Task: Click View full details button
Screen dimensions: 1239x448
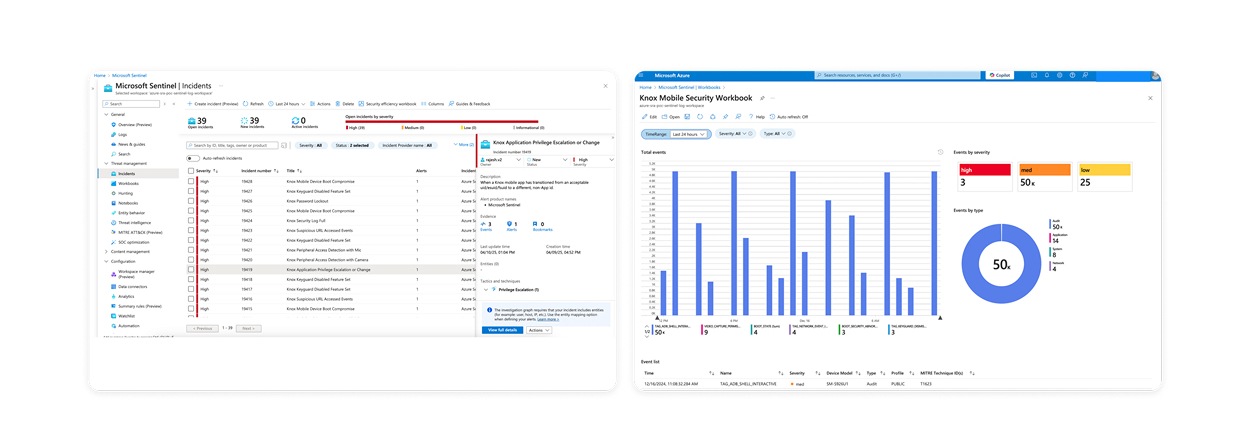Action: (x=502, y=329)
